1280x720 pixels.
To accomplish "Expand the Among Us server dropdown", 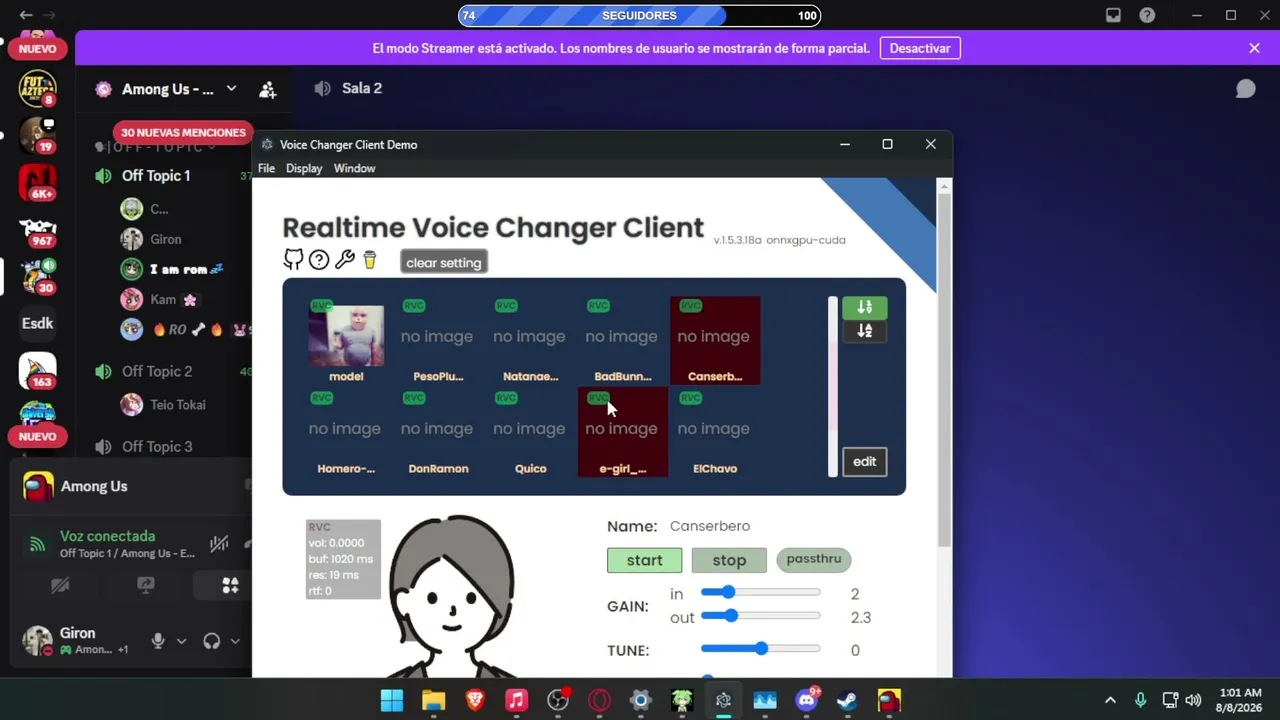I will (x=231, y=89).
